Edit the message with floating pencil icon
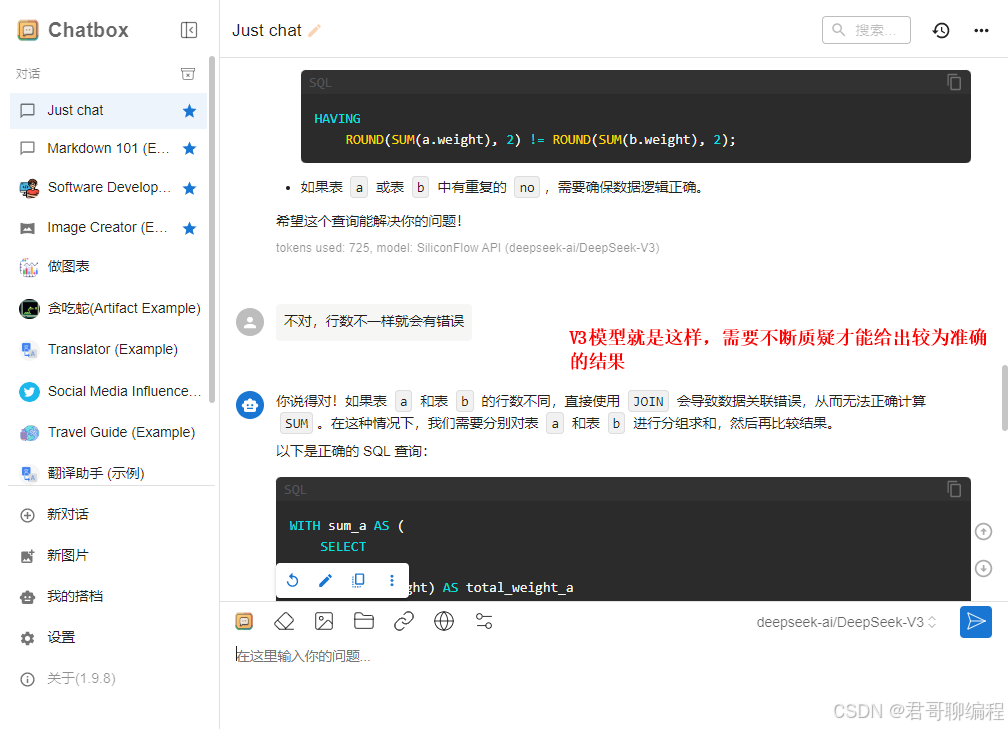Viewport: 1008px width, 729px height. (x=325, y=580)
